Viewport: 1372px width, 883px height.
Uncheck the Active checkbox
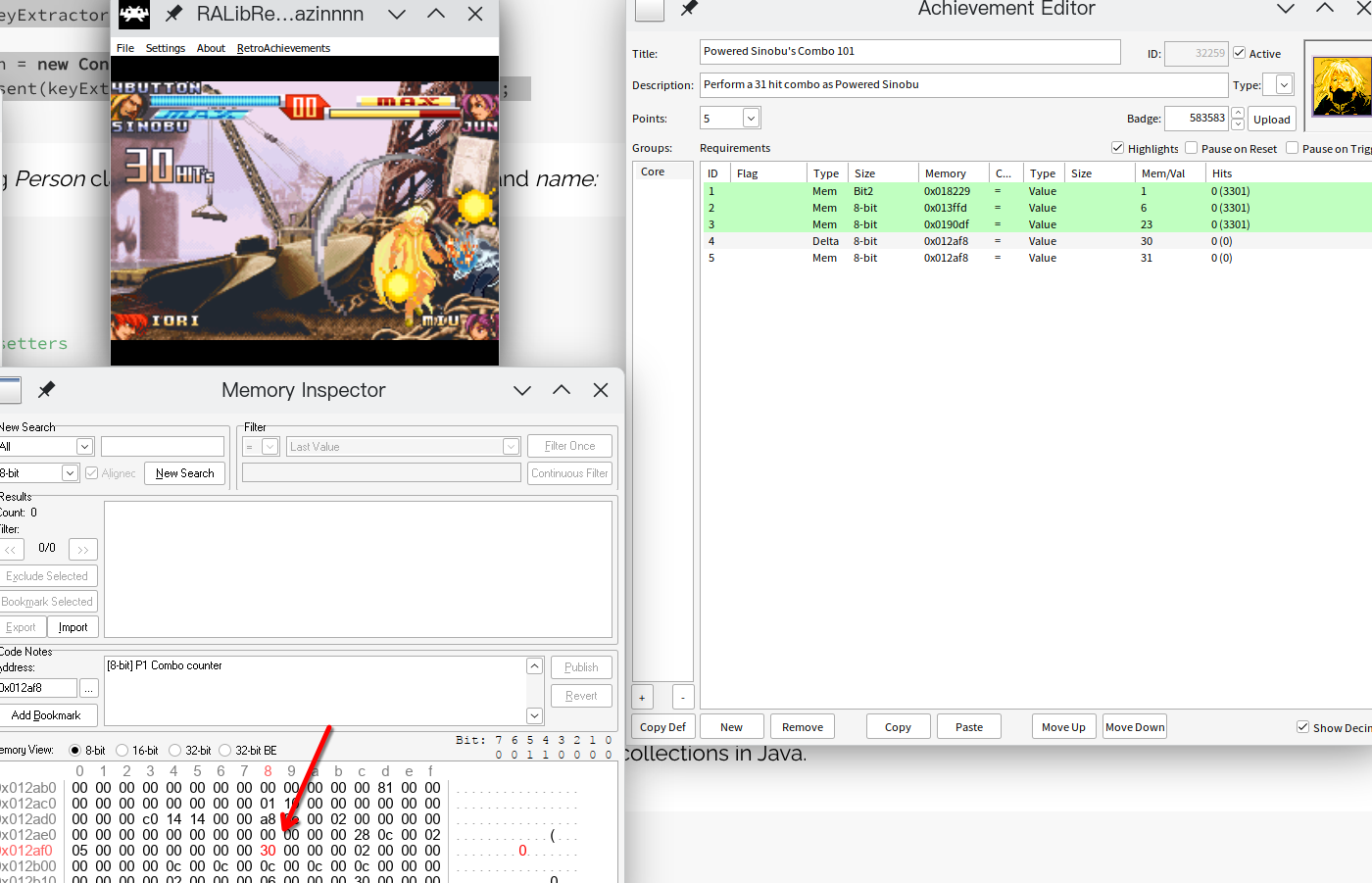(x=1240, y=53)
